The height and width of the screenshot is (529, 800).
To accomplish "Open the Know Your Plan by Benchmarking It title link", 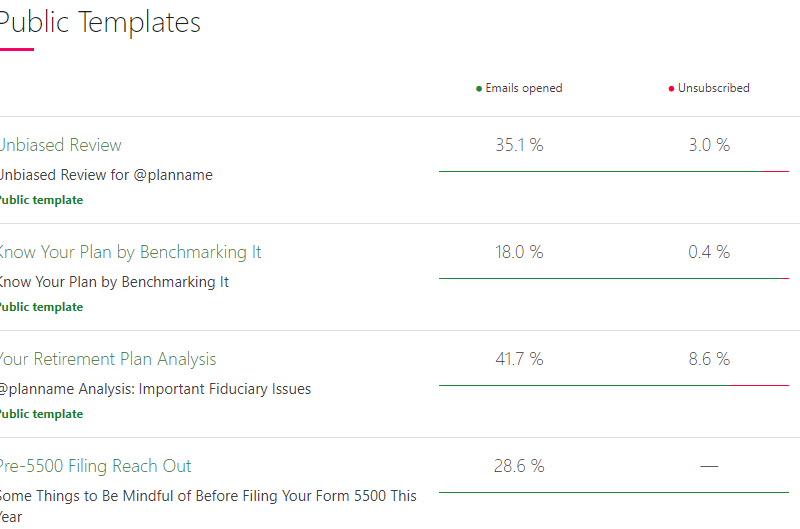I will tap(130, 252).
